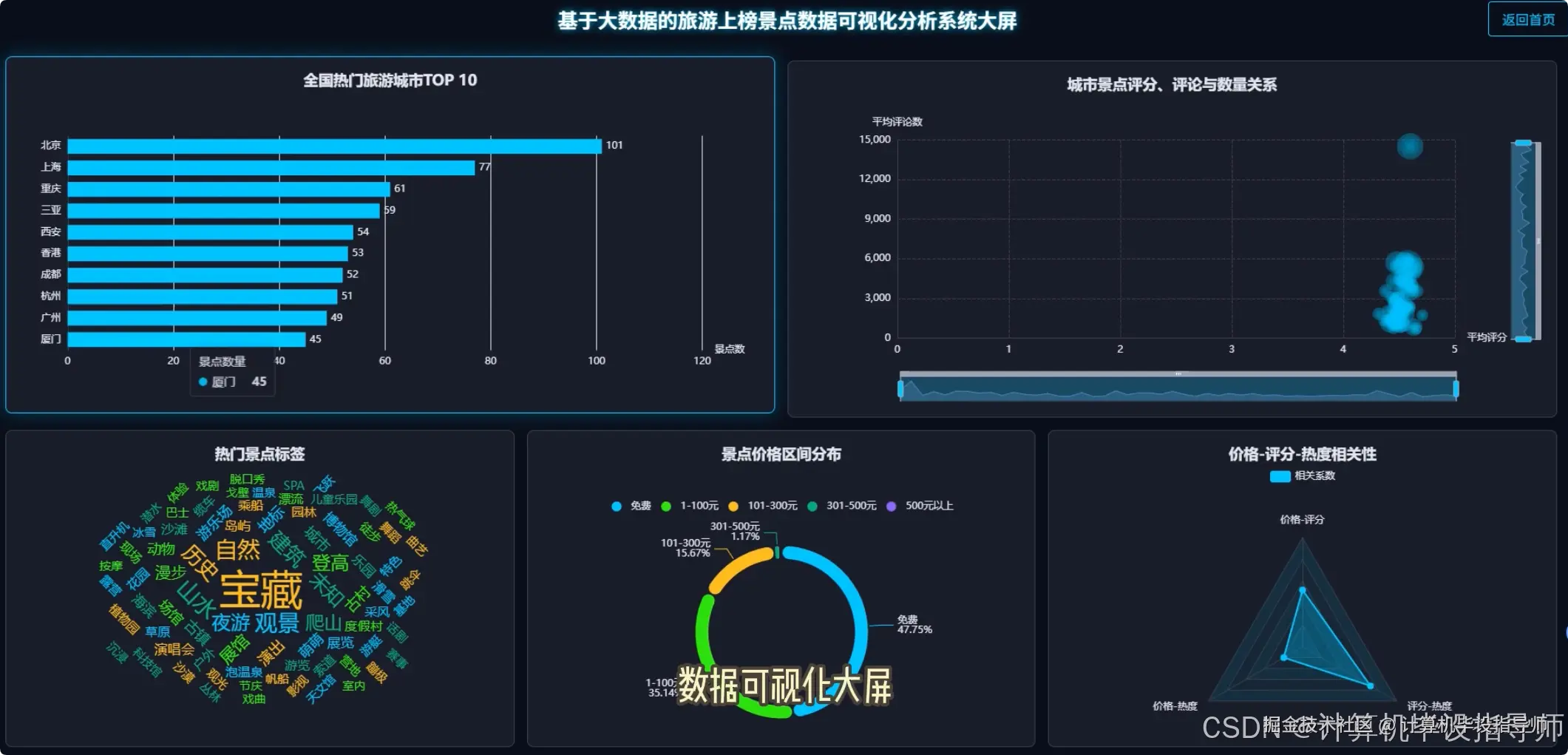Click the 度假村 word in tag cloud
The width and height of the screenshot is (1568, 755).
[x=364, y=626]
